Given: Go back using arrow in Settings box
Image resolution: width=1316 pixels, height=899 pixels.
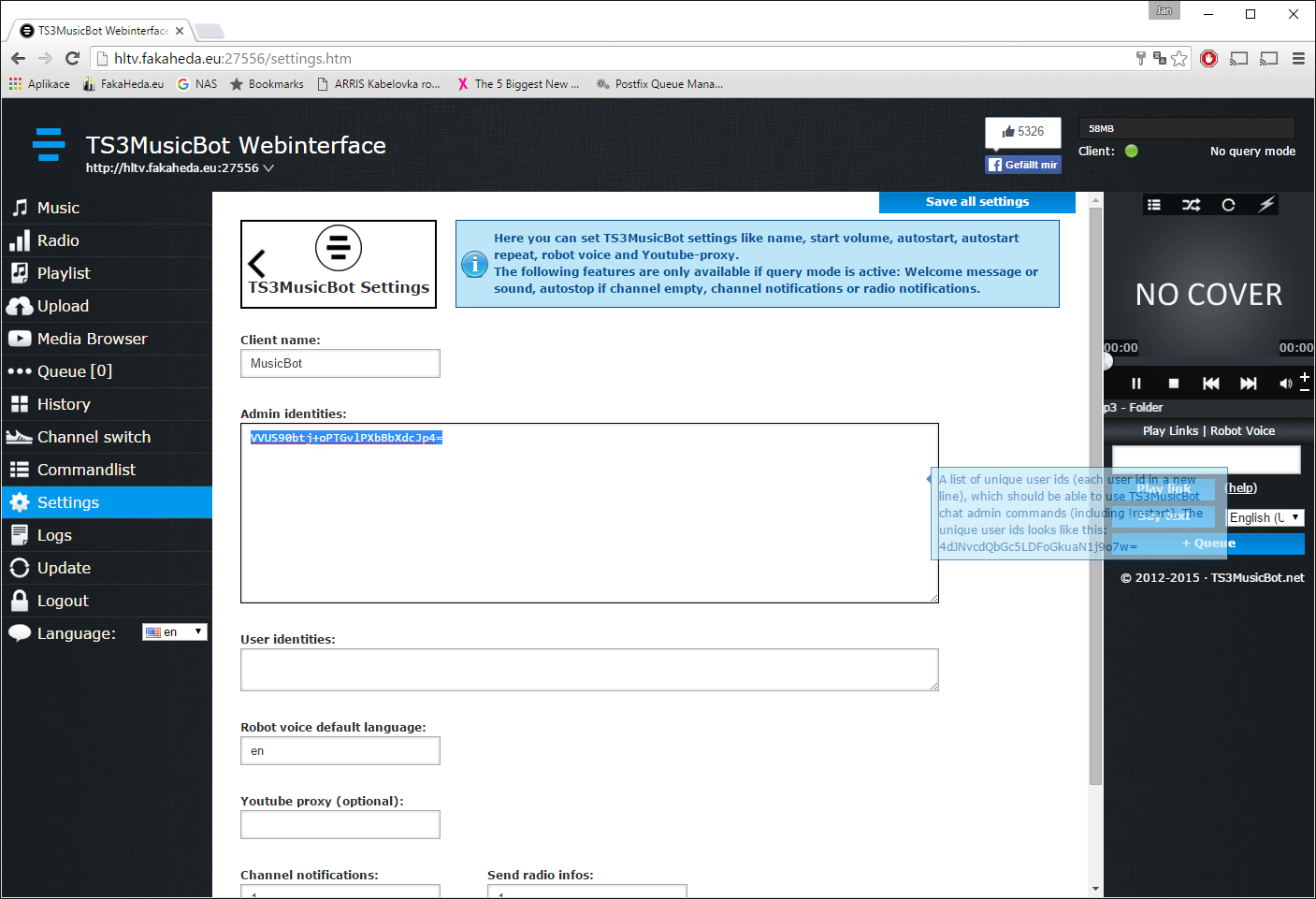Looking at the screenshot, I should tap(257, 263).
